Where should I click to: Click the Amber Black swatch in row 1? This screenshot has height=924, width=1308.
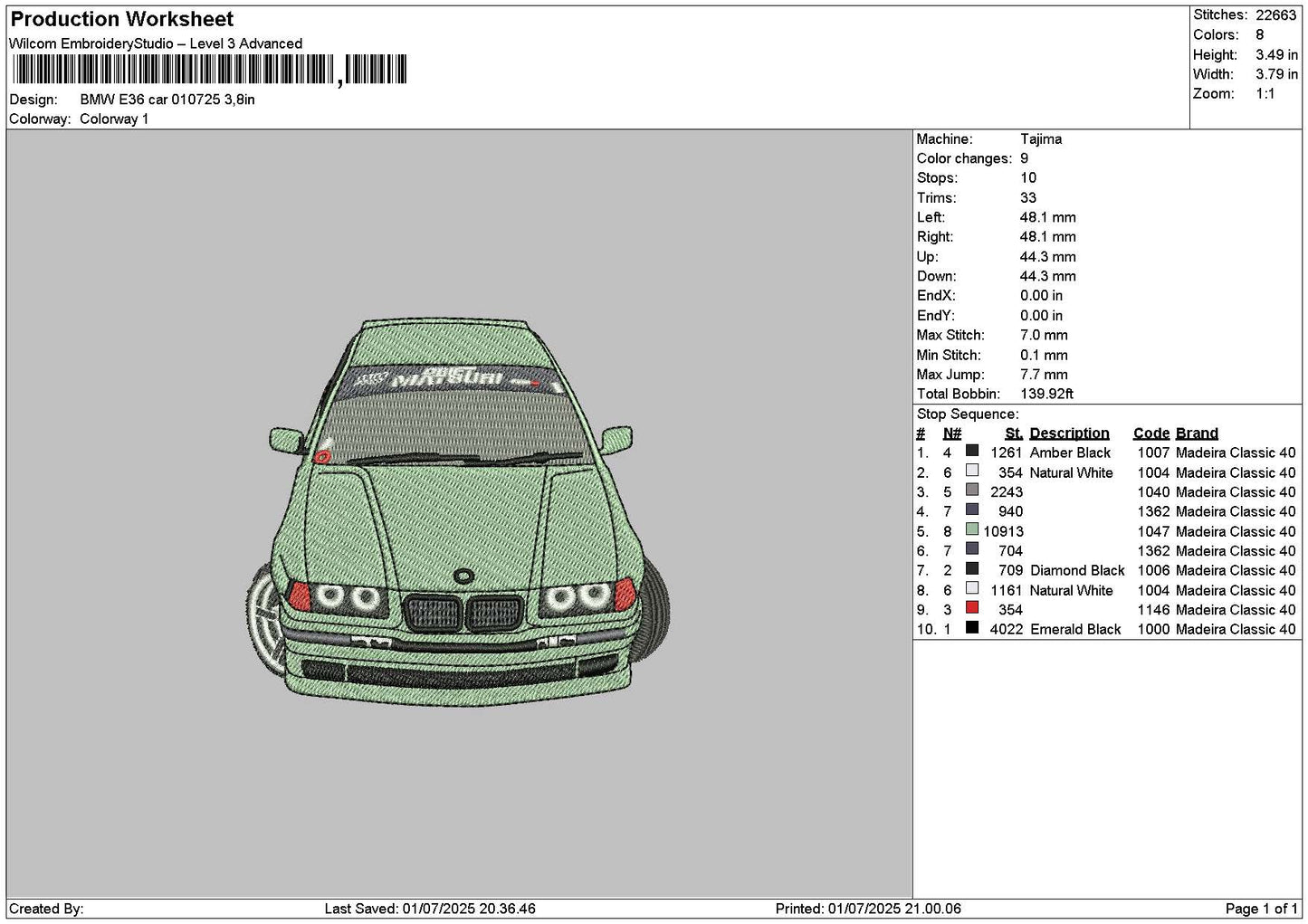[x=972, y=451]
